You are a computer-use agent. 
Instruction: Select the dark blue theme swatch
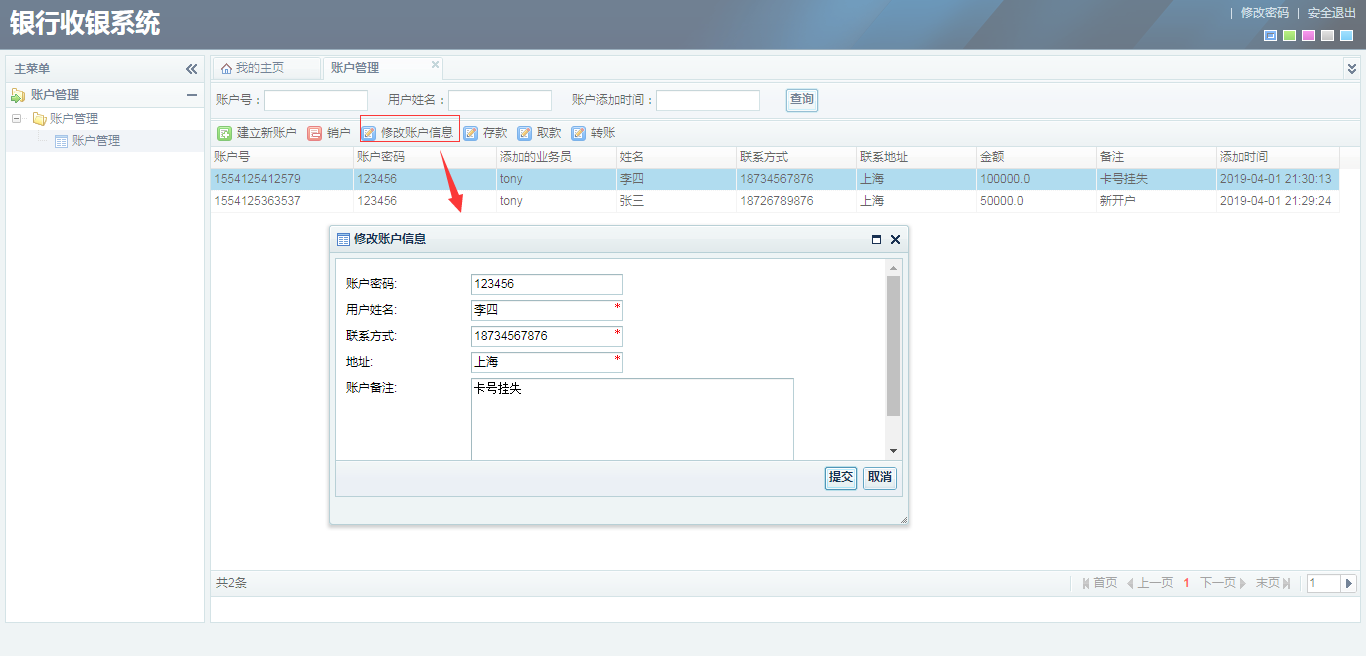click(1271, 36)
